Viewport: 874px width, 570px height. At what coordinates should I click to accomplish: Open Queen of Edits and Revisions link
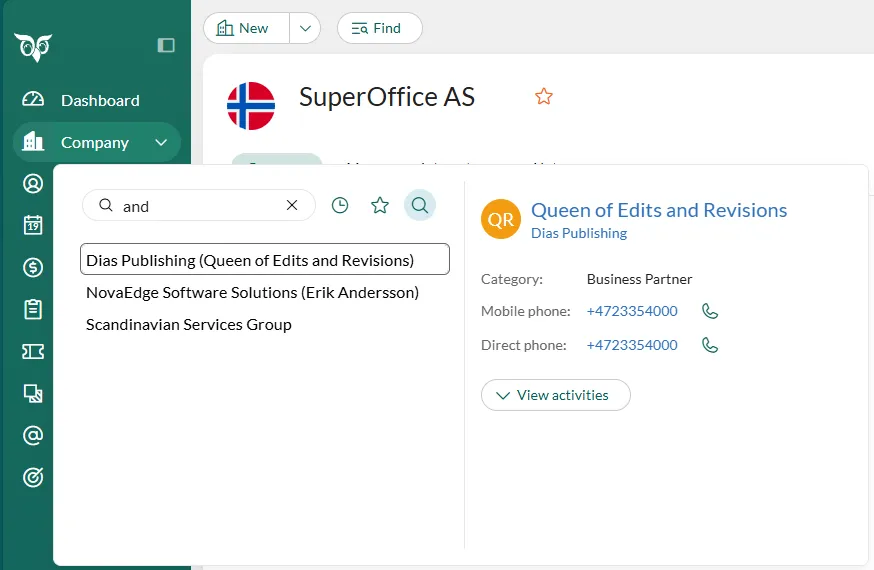[x=658, y=210]
